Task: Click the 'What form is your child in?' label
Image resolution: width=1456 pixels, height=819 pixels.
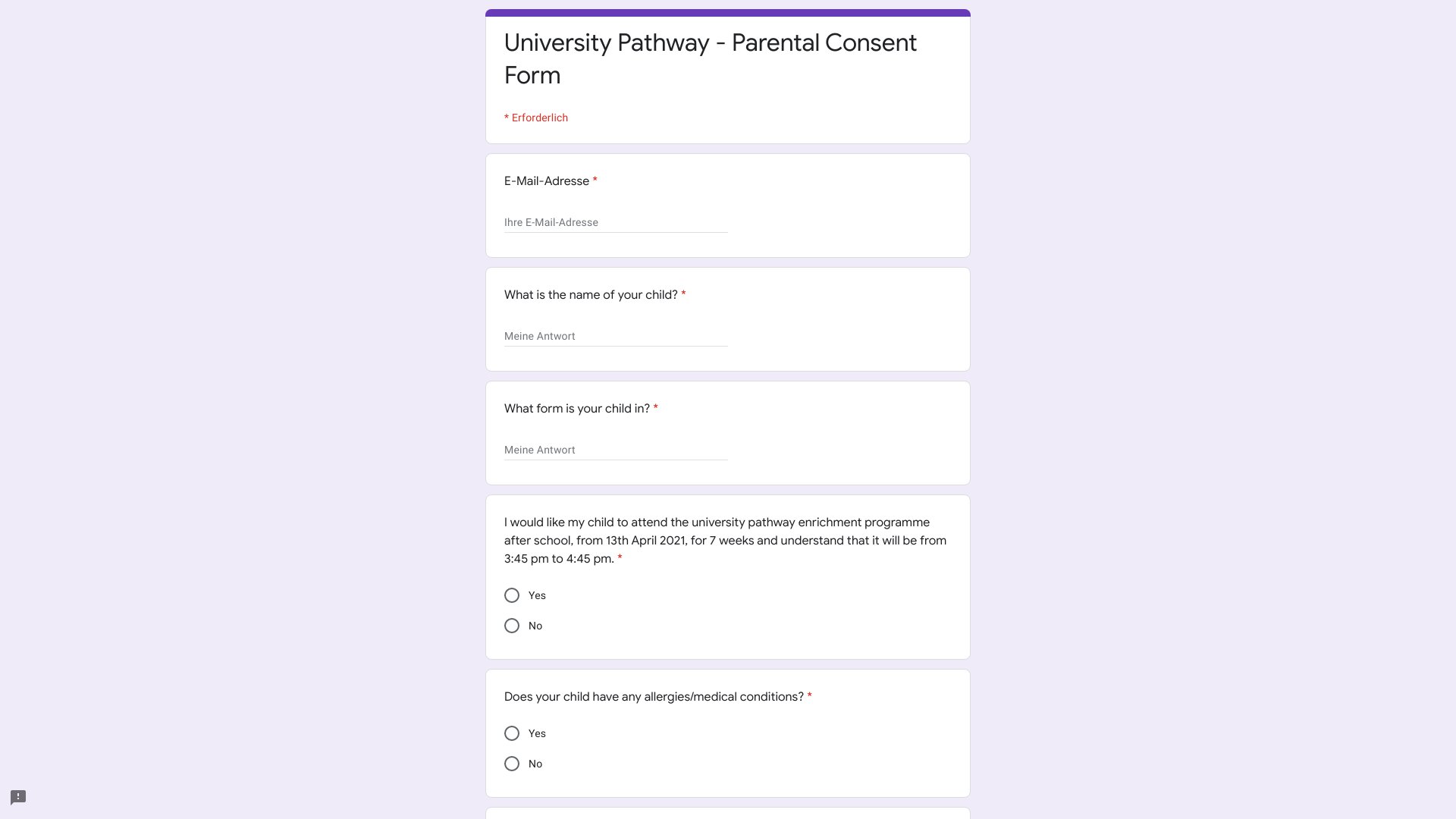Action: coord(577,409)
